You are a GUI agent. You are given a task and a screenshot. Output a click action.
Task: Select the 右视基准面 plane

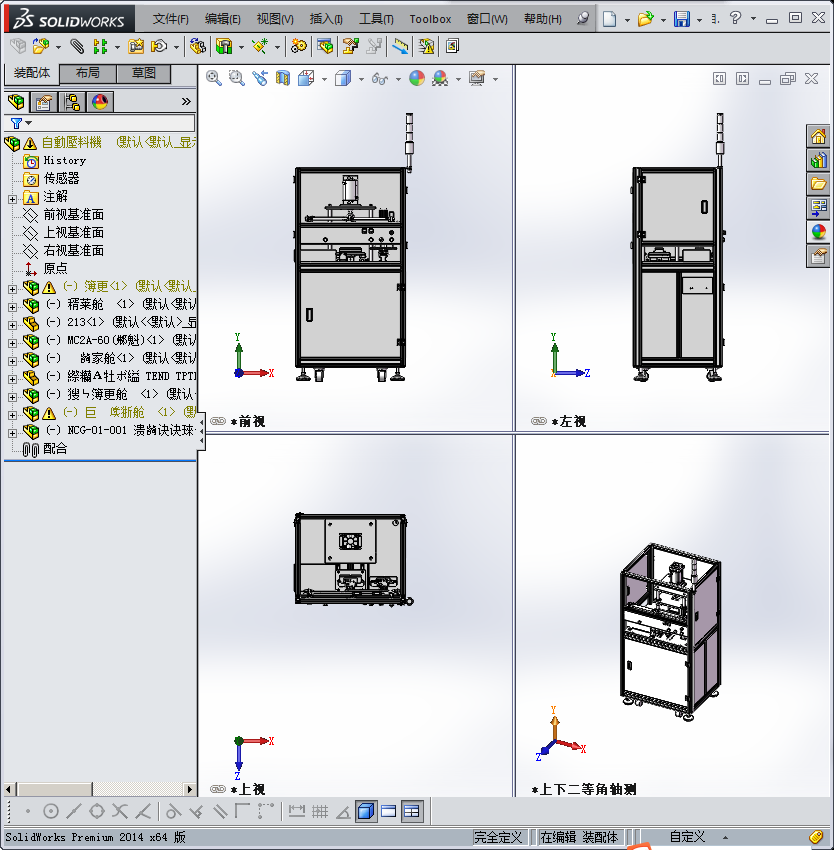pos(73,250)
